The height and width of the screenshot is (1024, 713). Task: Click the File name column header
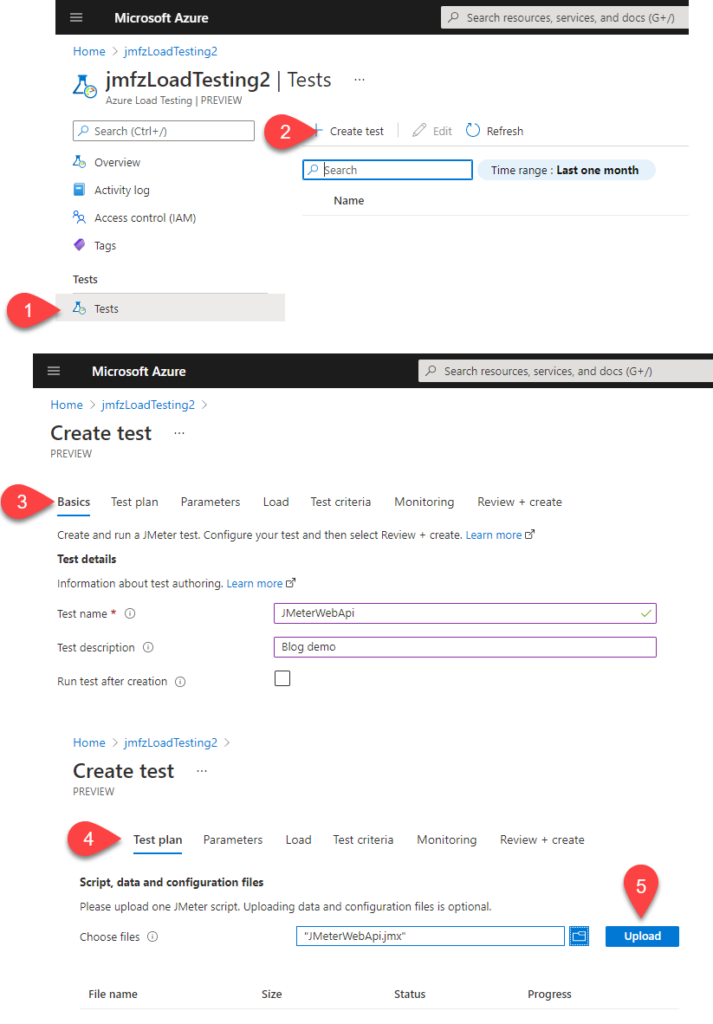pos(113,994)
